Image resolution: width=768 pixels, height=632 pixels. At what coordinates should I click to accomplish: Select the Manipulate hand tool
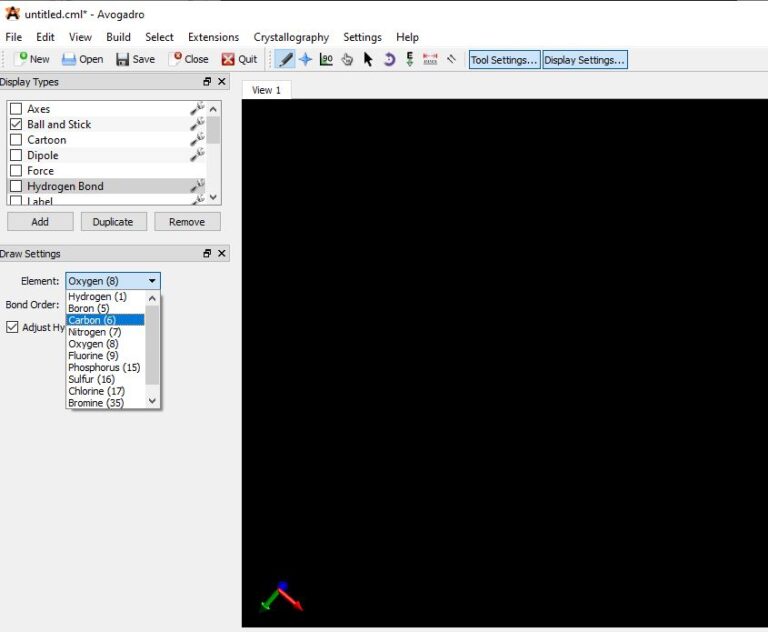(x=347, y=59)
